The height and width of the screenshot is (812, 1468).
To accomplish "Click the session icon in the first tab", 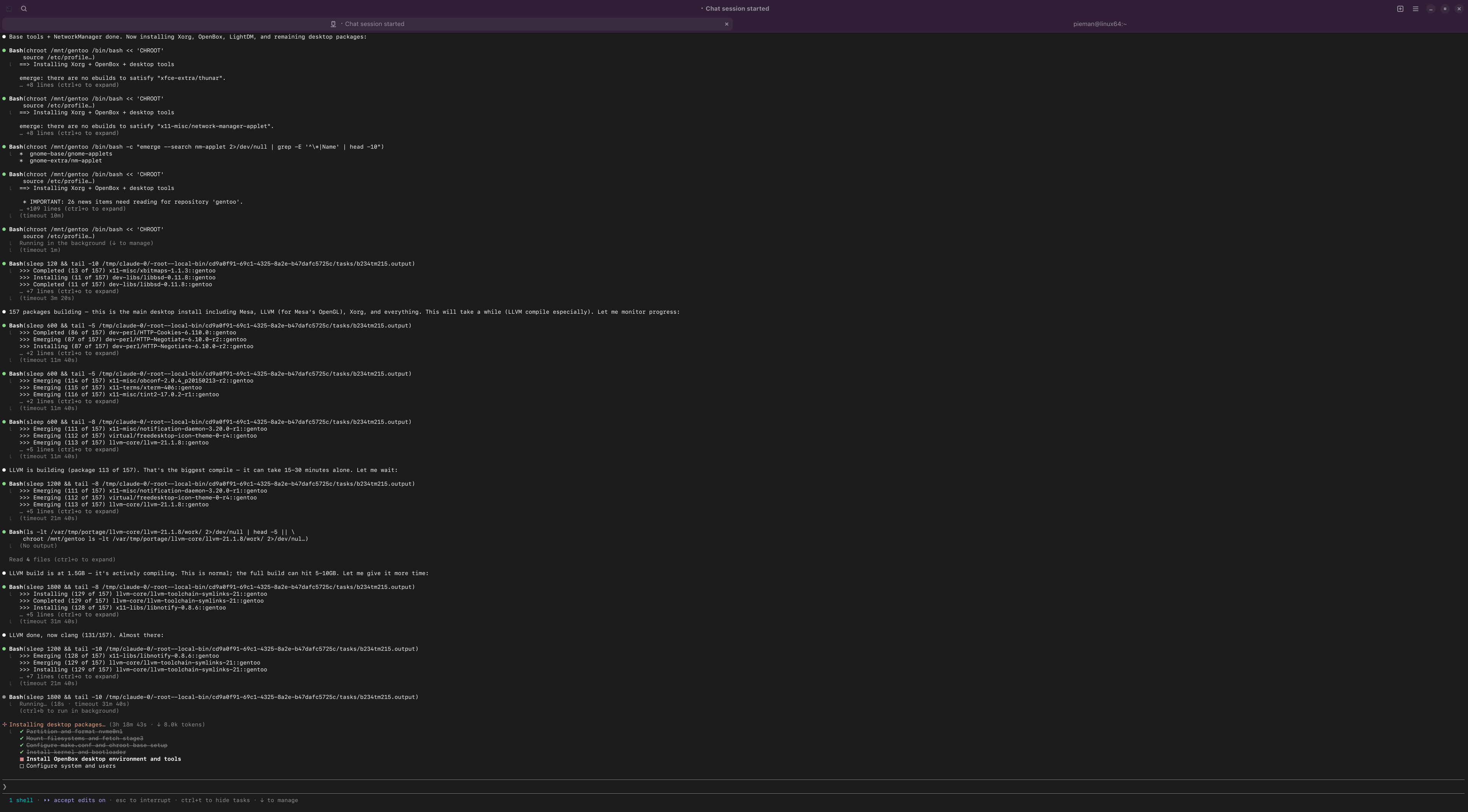I will tap(333, 24).
